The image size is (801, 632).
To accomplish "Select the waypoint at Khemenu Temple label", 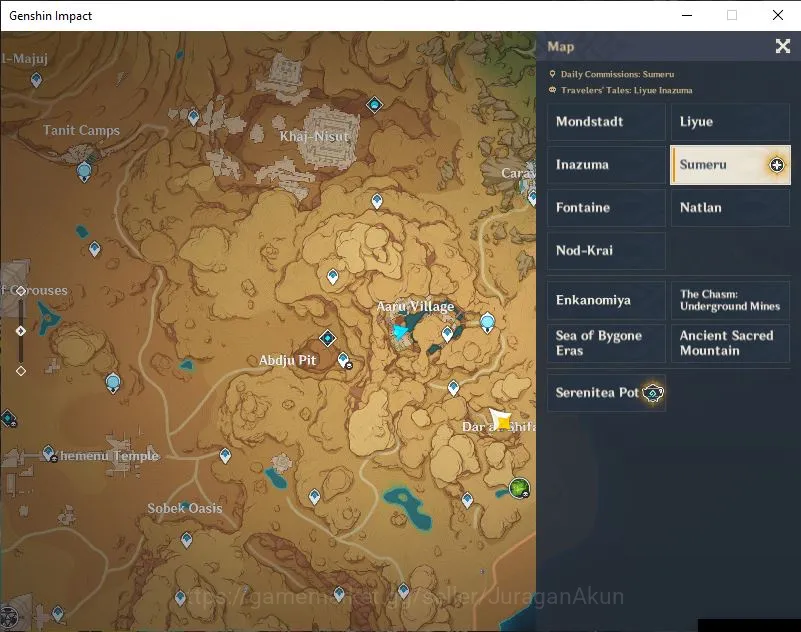I will (x=49, y=453).
